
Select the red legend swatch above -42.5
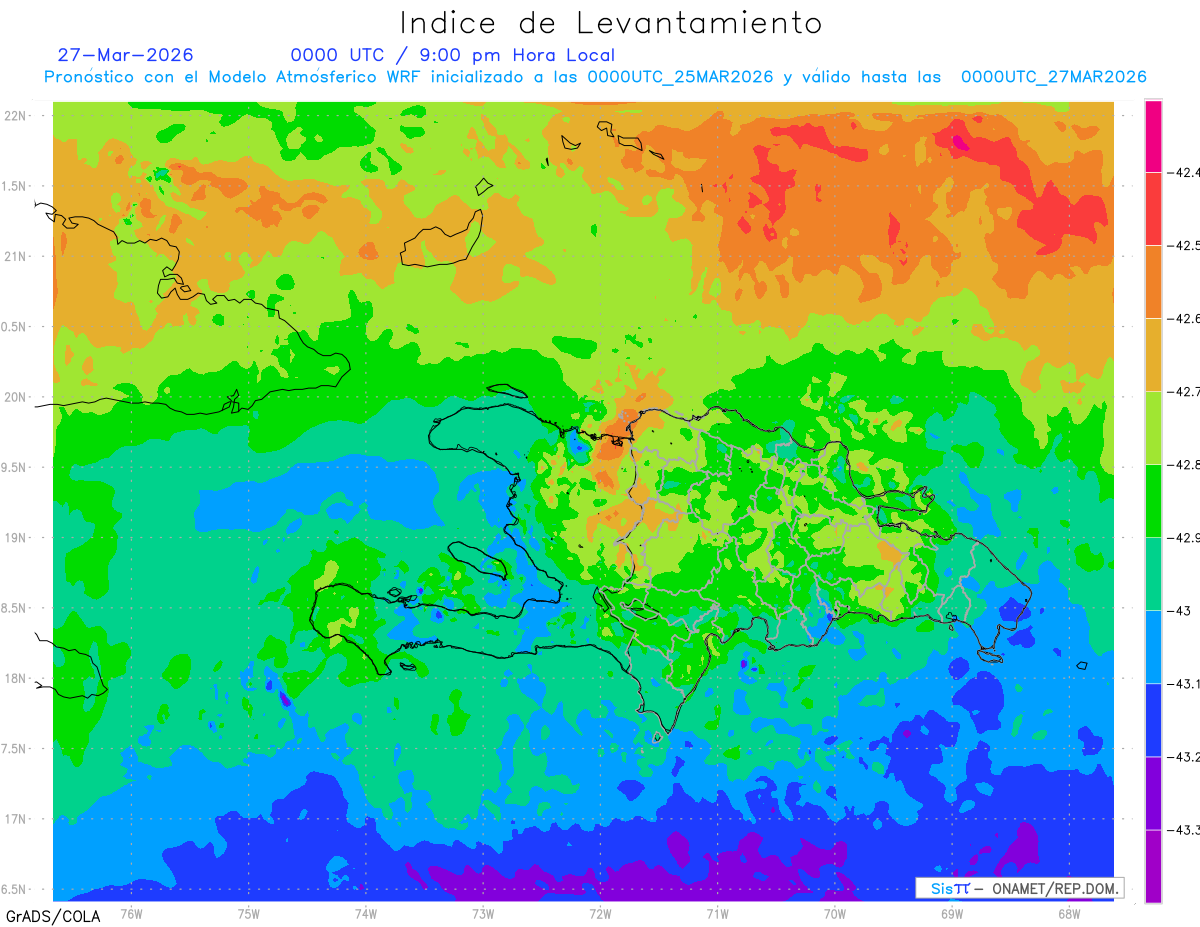tap(1153, 208)
